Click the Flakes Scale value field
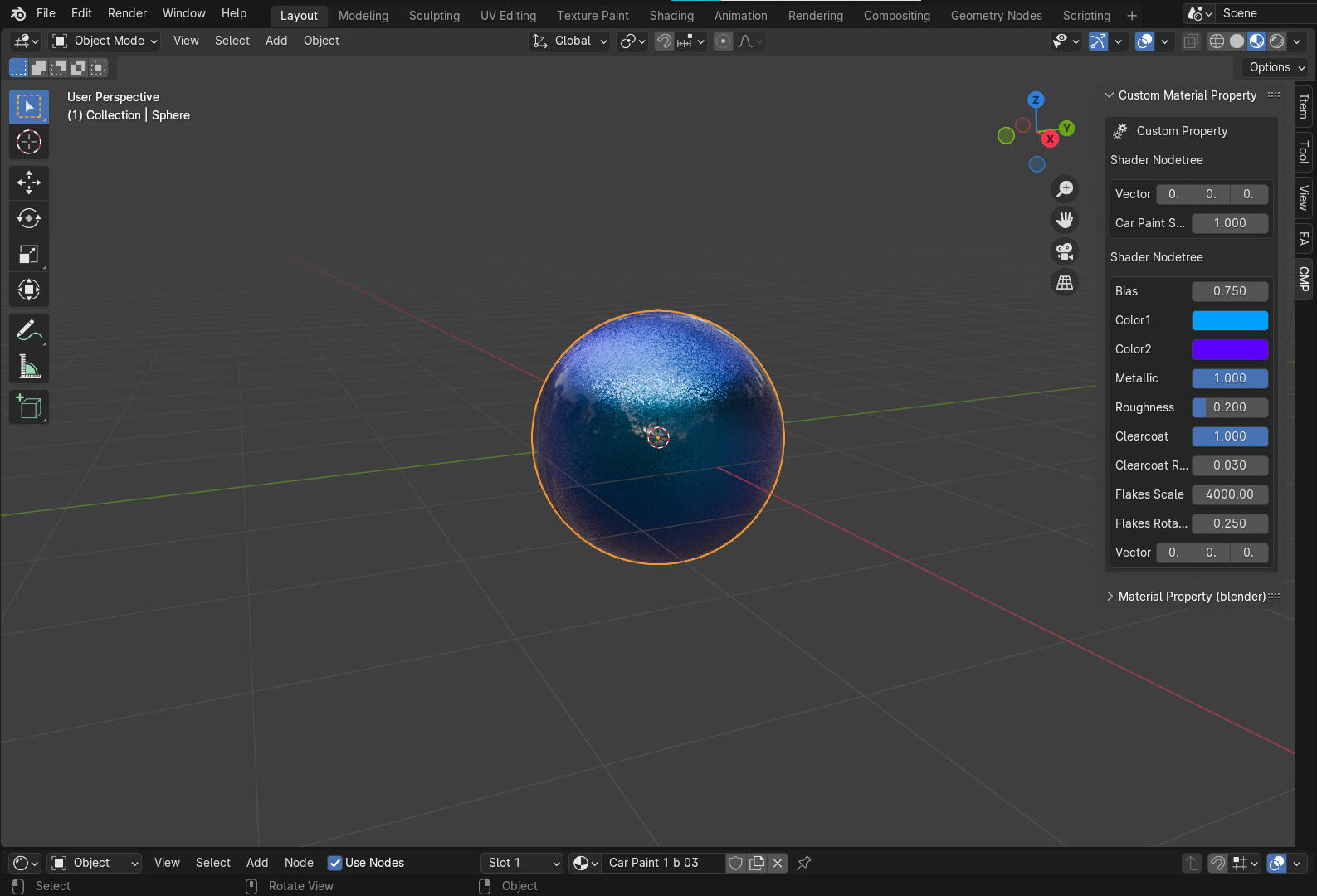The image size is (1317, 896). [1229, 494]
